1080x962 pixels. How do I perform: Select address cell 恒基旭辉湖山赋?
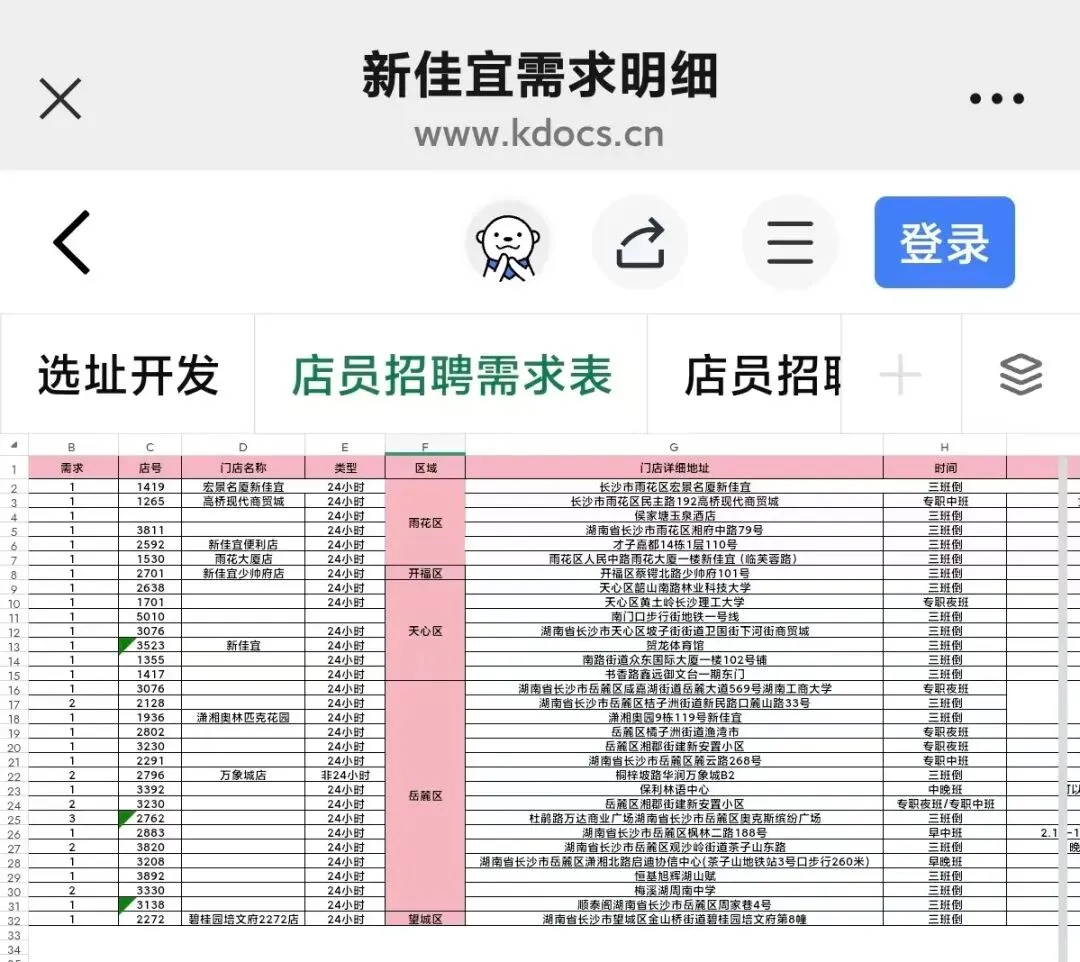tap(674, 876)
